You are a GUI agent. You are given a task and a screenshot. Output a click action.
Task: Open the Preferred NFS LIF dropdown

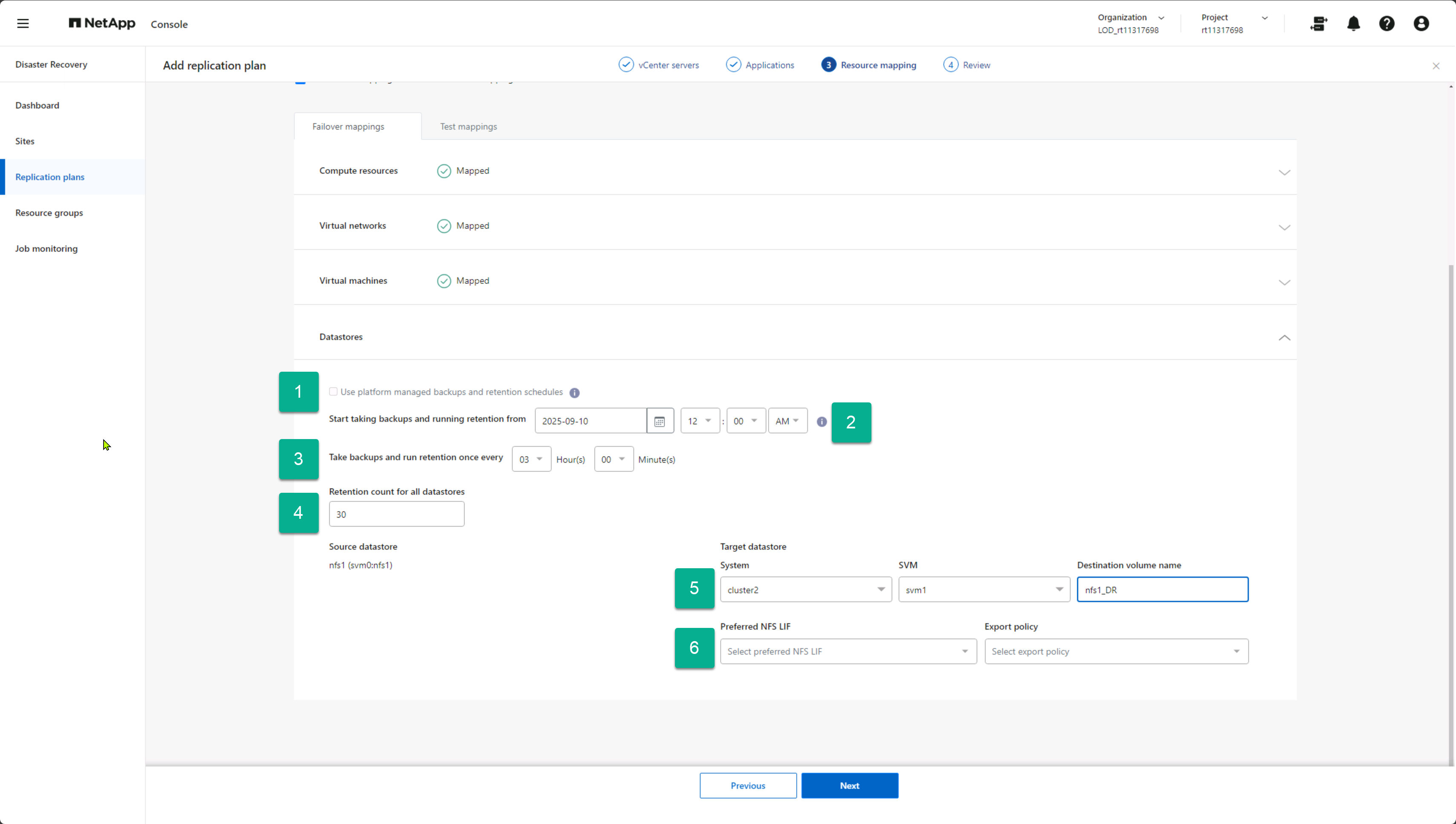(x=848, y=651)
